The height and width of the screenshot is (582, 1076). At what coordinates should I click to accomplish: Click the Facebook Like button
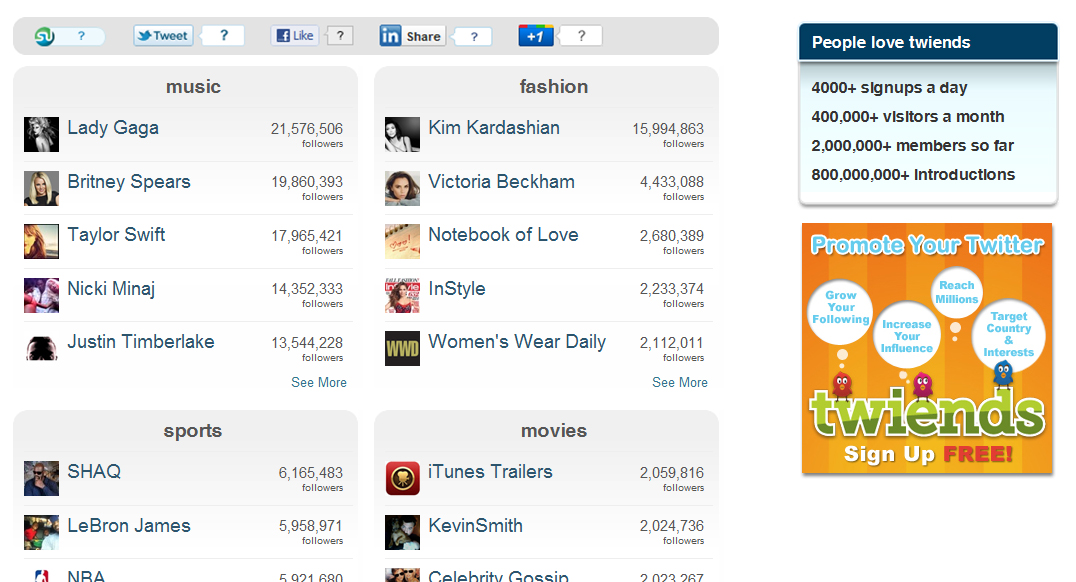tap(295, 36)
